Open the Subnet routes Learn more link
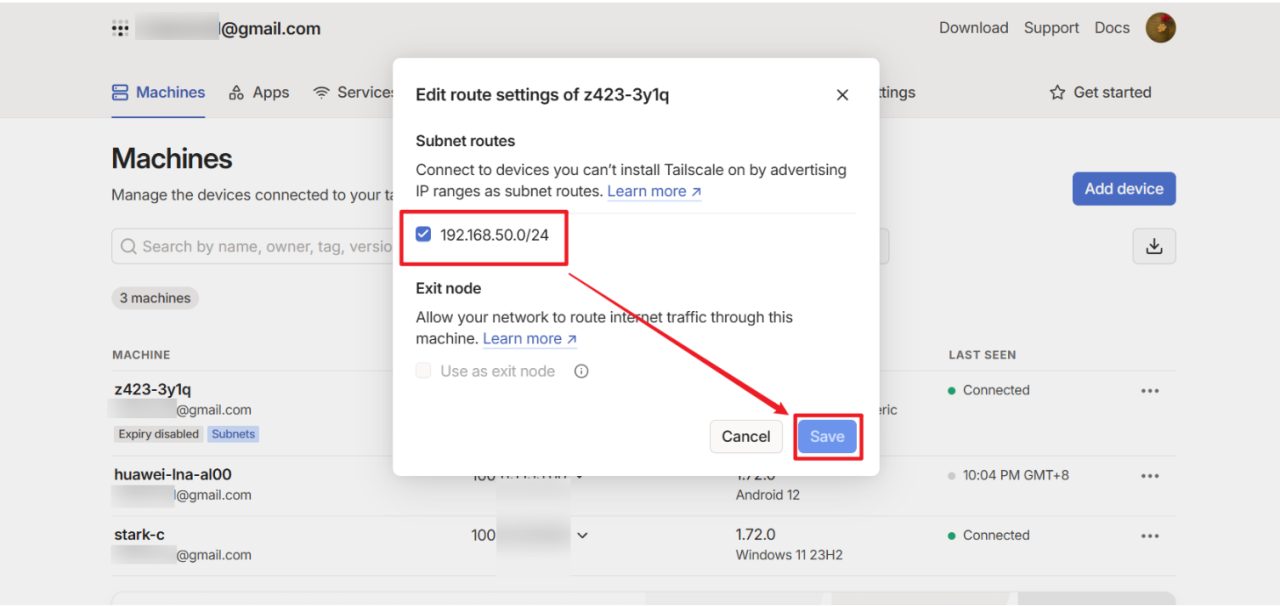The height and width of the screenshot is (606, 1280). click(654, 192)
